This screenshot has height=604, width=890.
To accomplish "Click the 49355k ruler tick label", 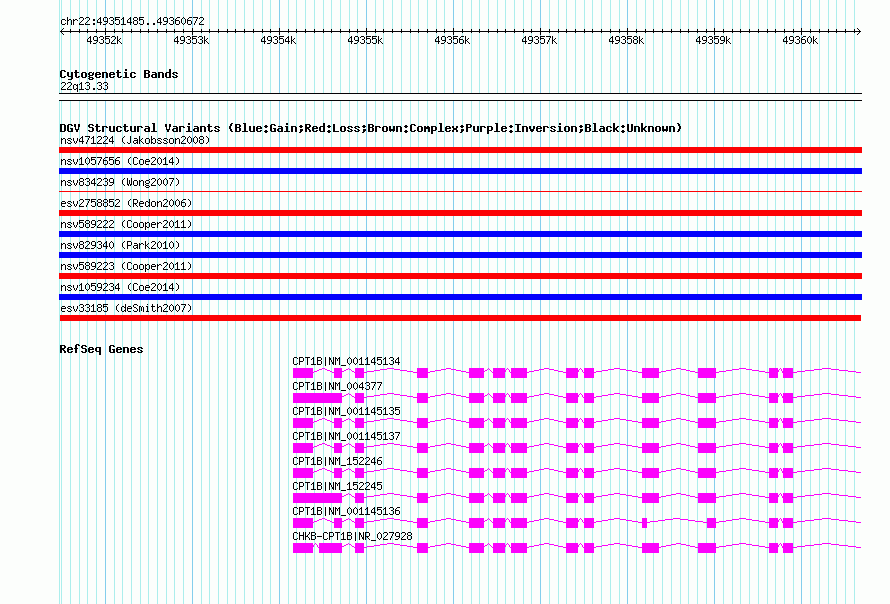I will [x=365, y=40].
